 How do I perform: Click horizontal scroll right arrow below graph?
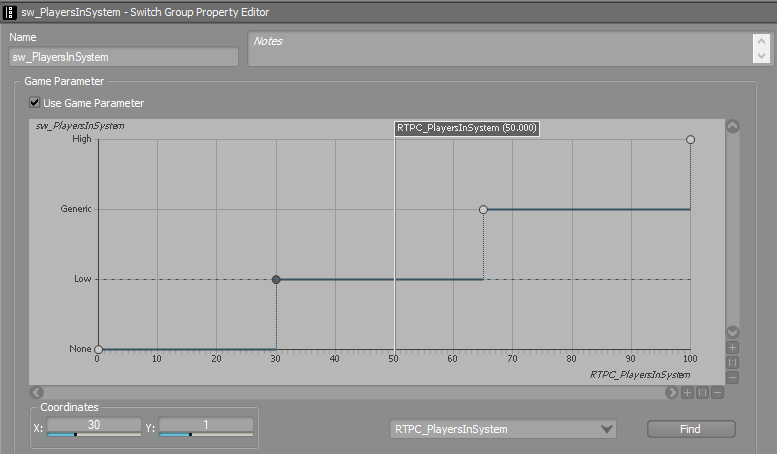coord(671,393)
